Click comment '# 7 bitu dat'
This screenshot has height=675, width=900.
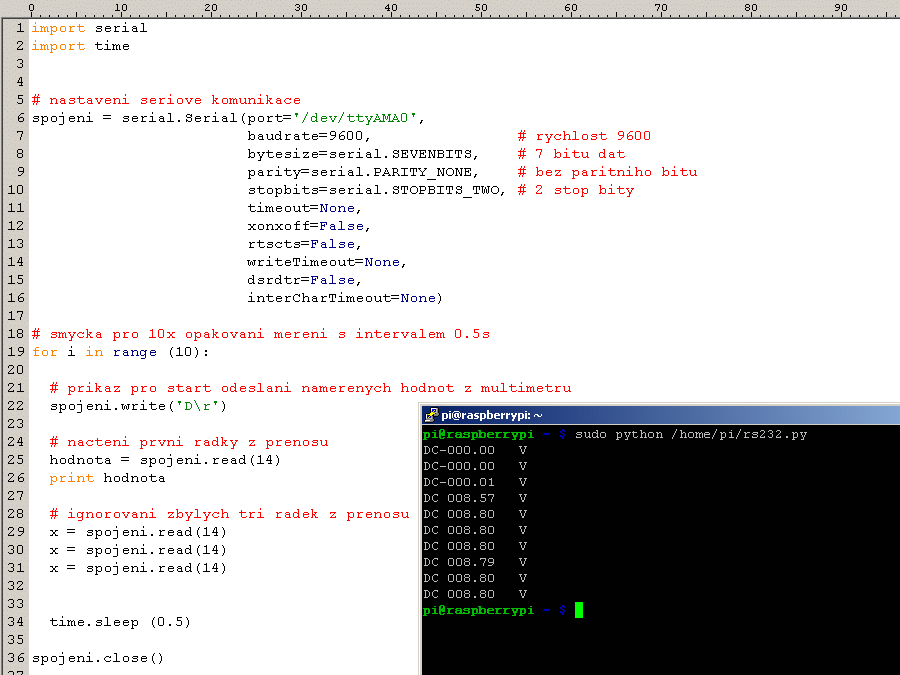[x=571, y=154]
